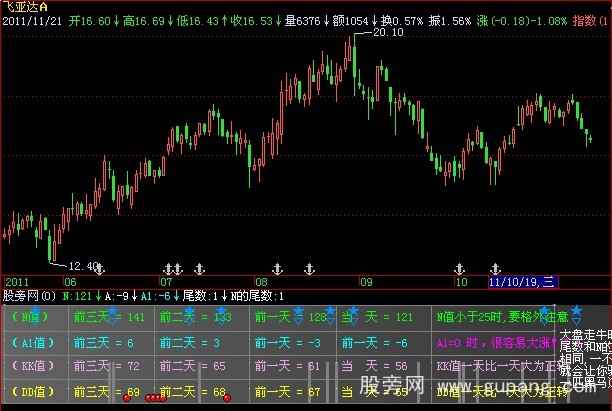
Task: Click the volume value 量6376
Action: coord(302,21)
